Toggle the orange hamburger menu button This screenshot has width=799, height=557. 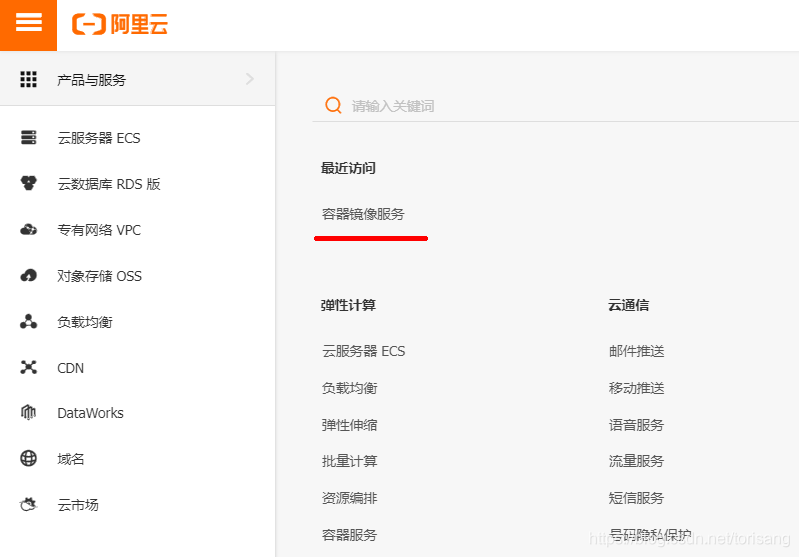tap(28, 25)
